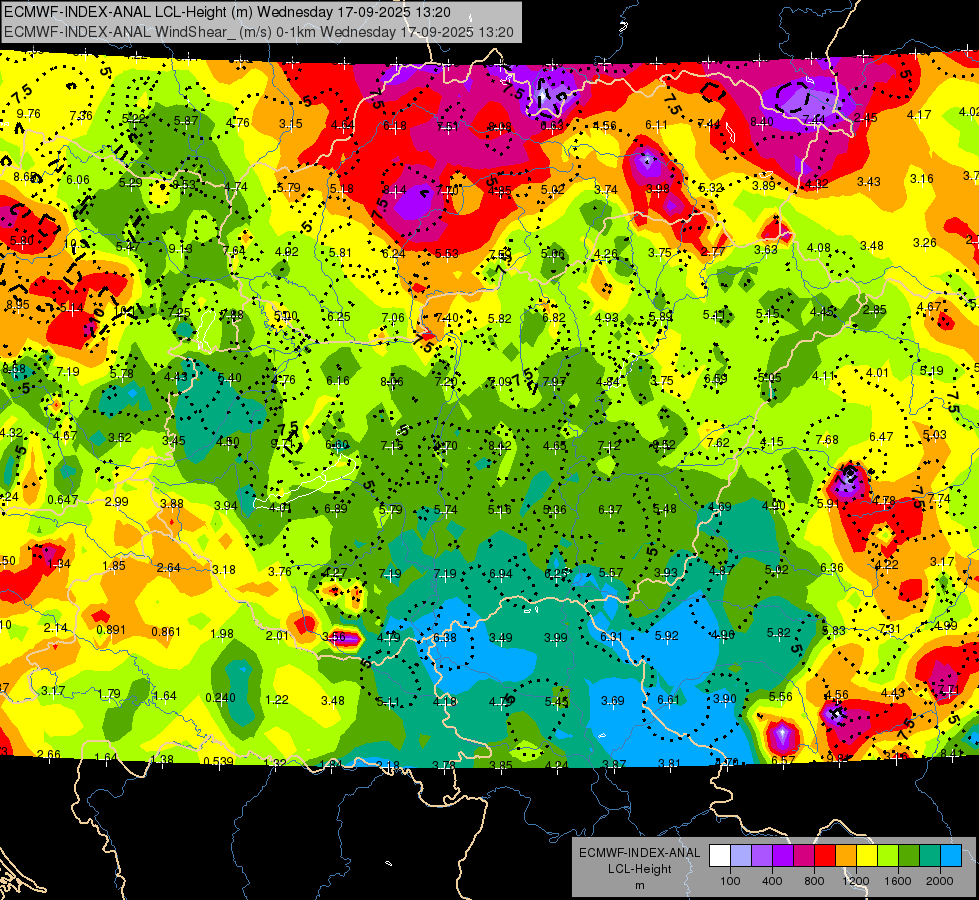
Task: Click the 400 tick label on legend
Action: click(772, 881)
